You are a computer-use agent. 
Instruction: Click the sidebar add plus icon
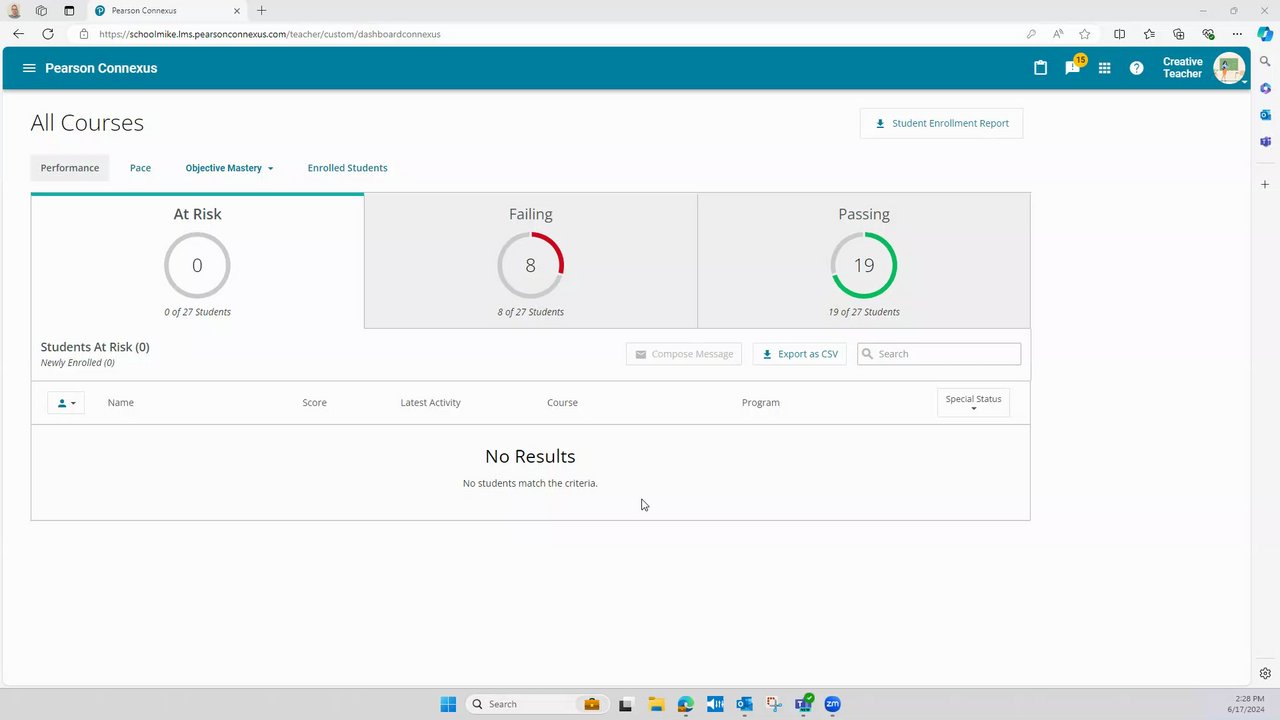(x=1265, y=184)
